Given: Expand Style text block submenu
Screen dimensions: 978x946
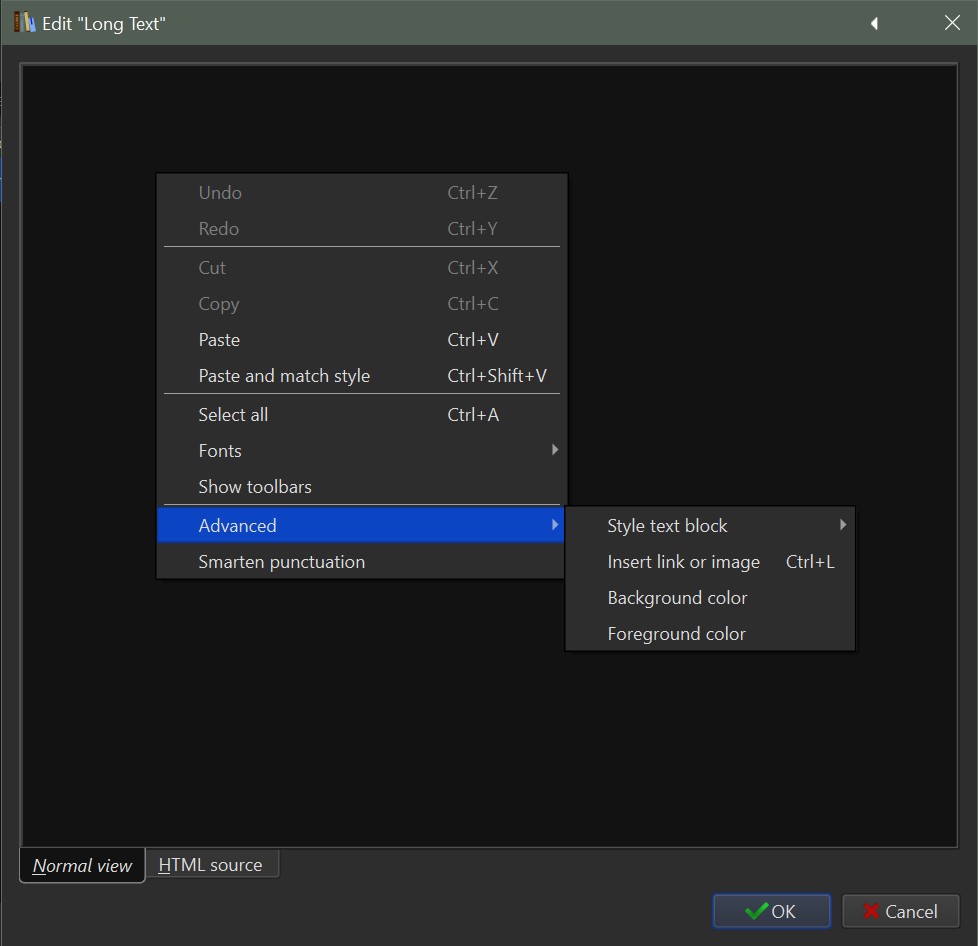Looking at the screenshot, I should 710,526.
